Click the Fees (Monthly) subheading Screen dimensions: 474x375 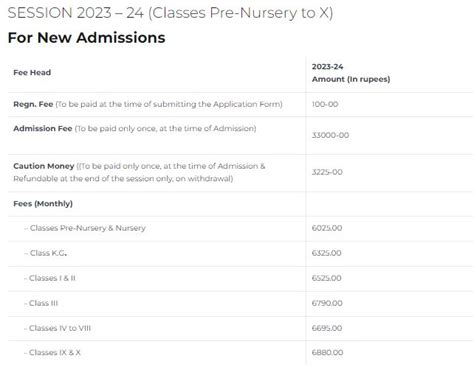click(43, 203)
